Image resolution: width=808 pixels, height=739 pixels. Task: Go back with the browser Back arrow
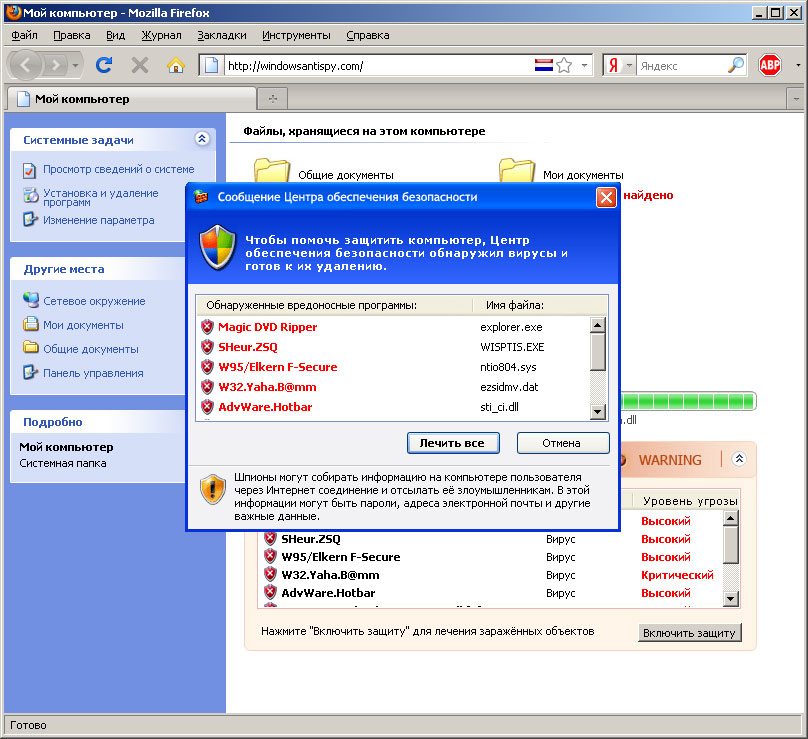[25, 65]
